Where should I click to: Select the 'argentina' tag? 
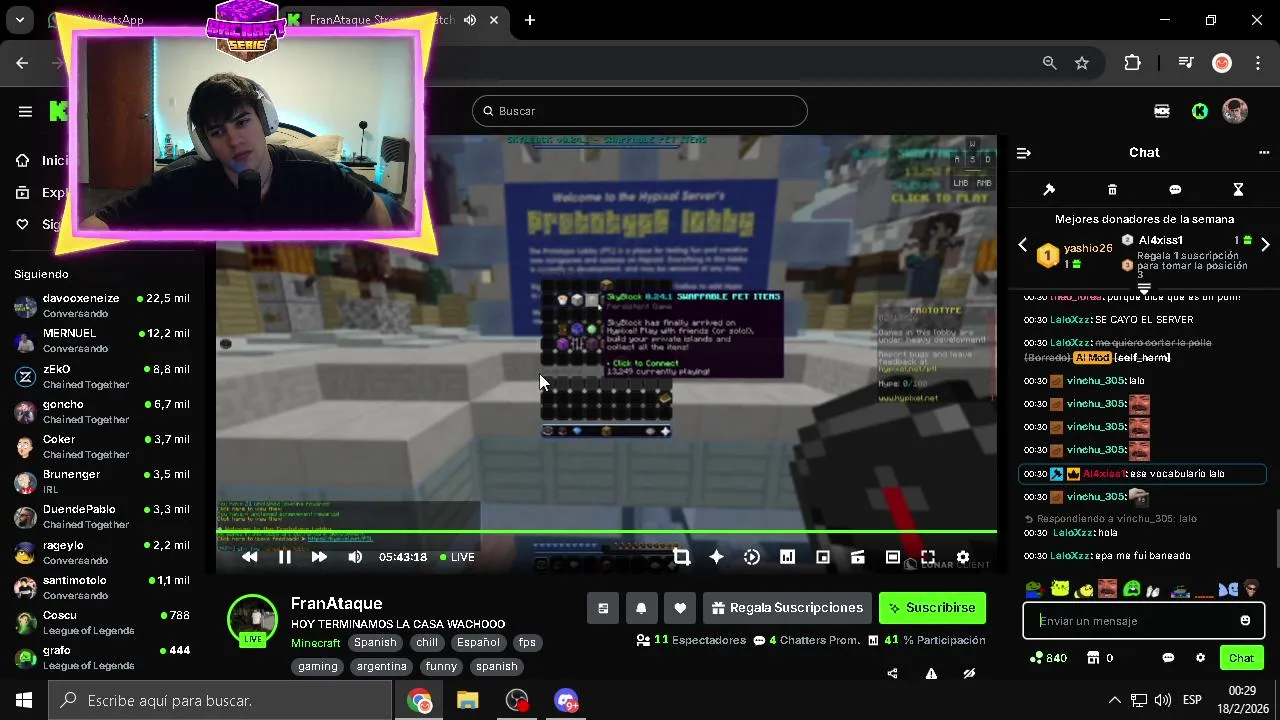coord(381,666)
